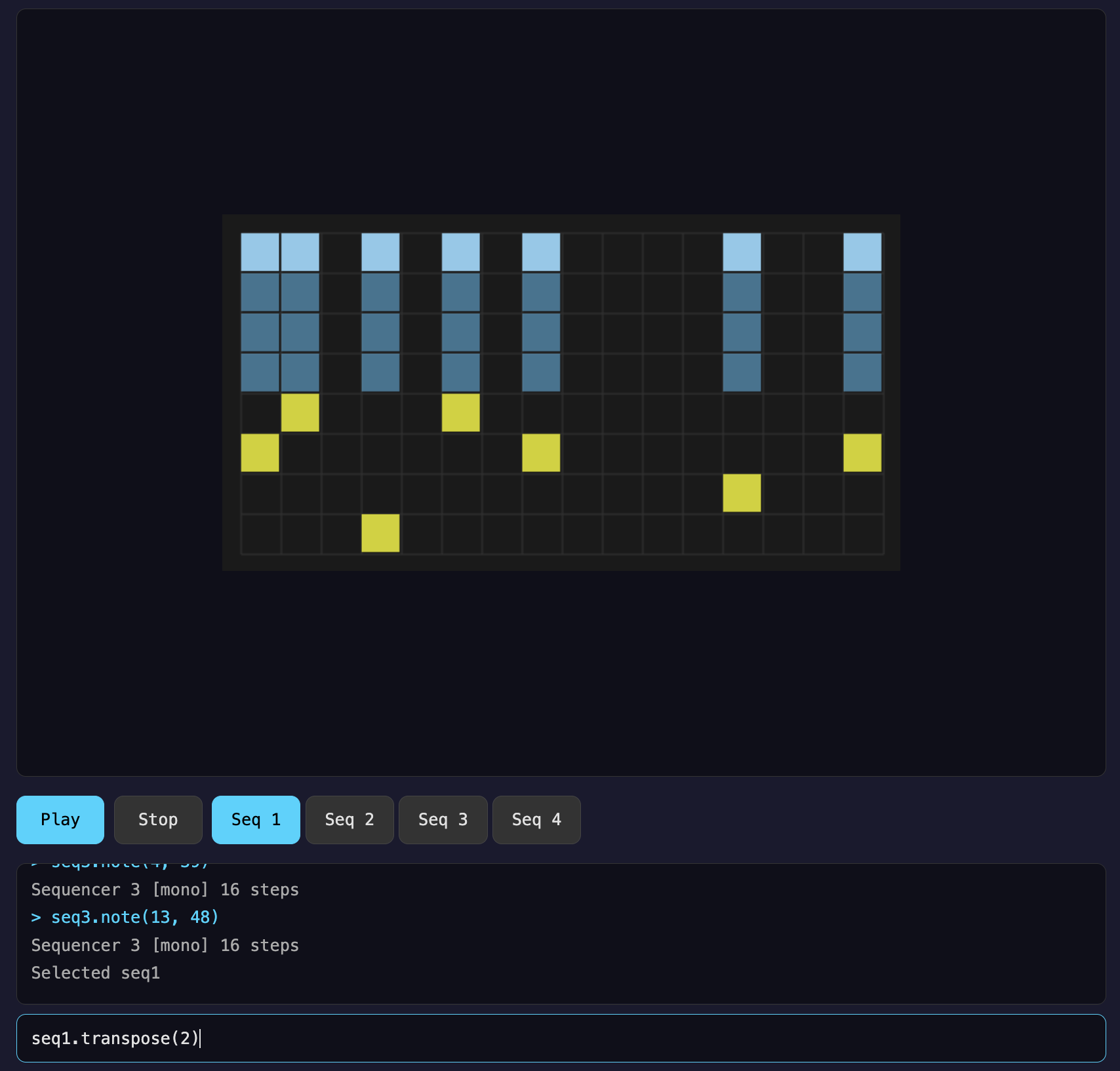Toggle the rightmost yellow note cell
Image resolution: width=1120 pixels, height=1071 pixels.
862,453
